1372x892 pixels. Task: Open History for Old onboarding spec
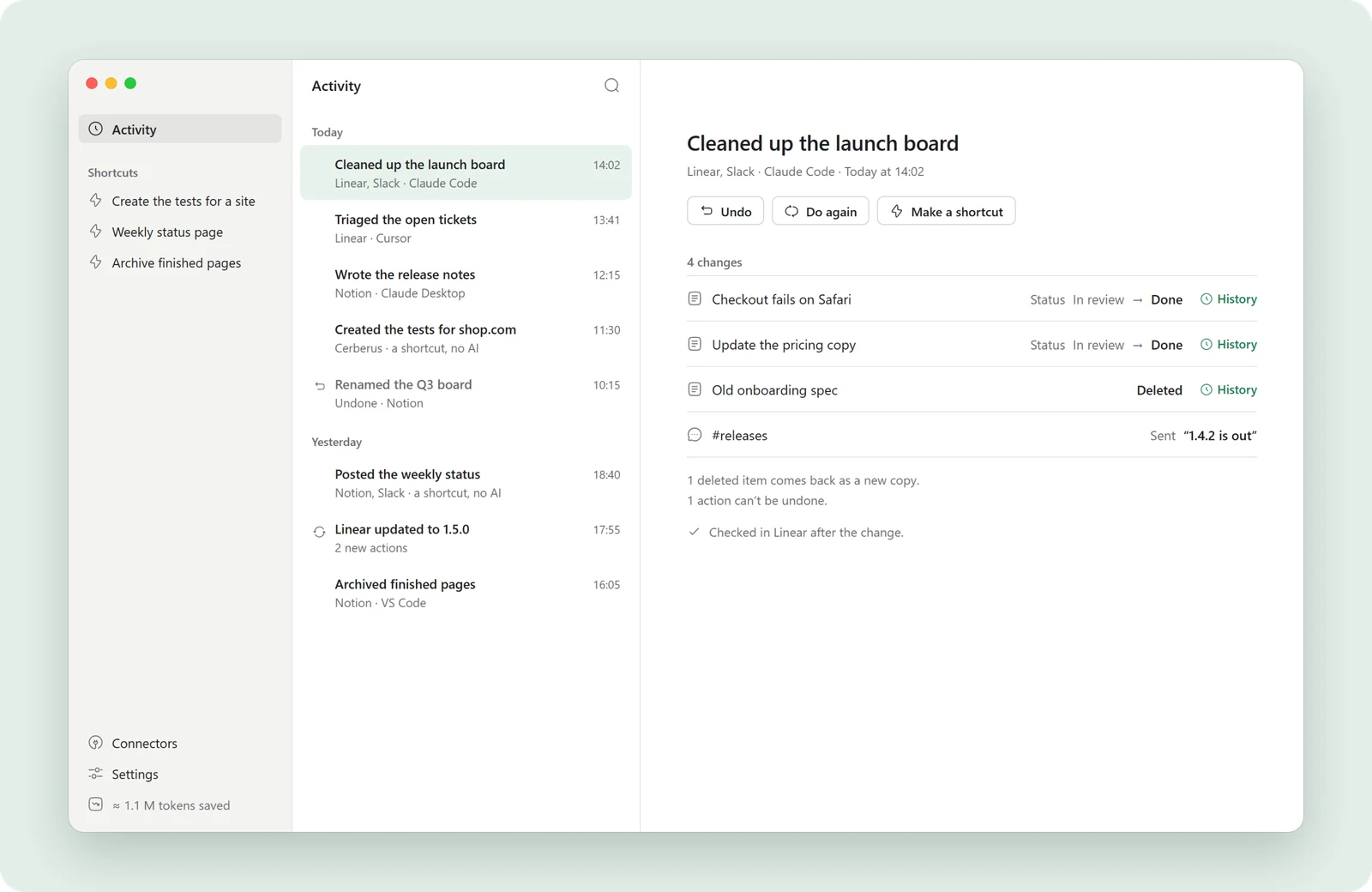coord(1229,389)
